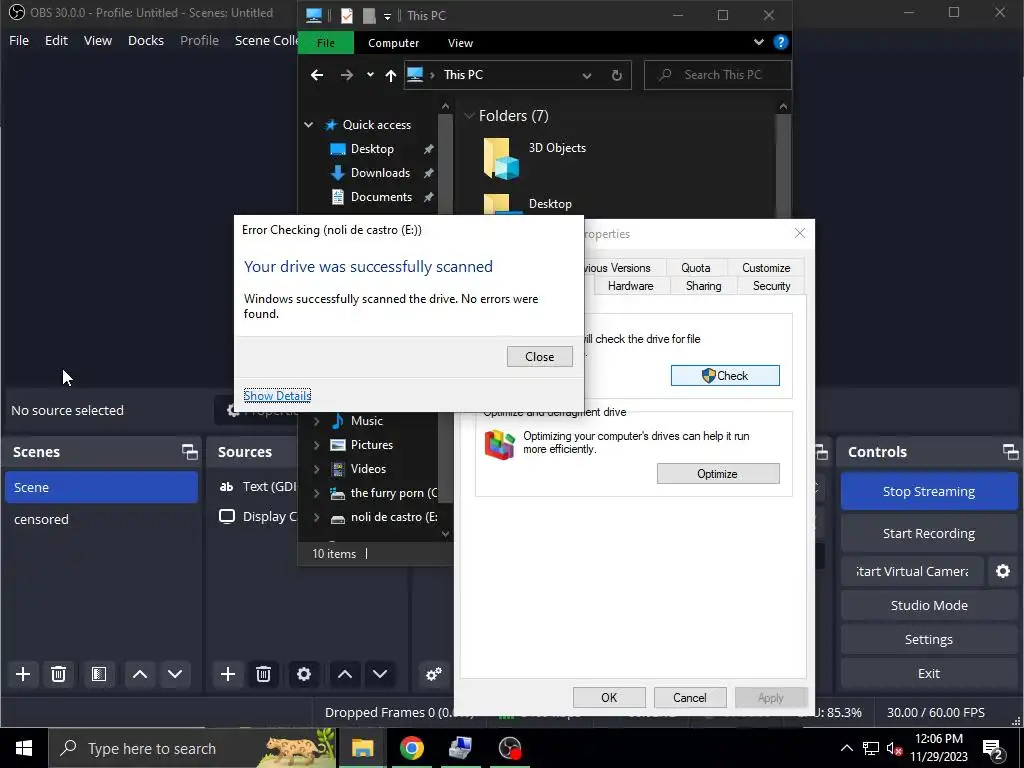Open Explorer Computer ribbon tab

coord(393,43)
